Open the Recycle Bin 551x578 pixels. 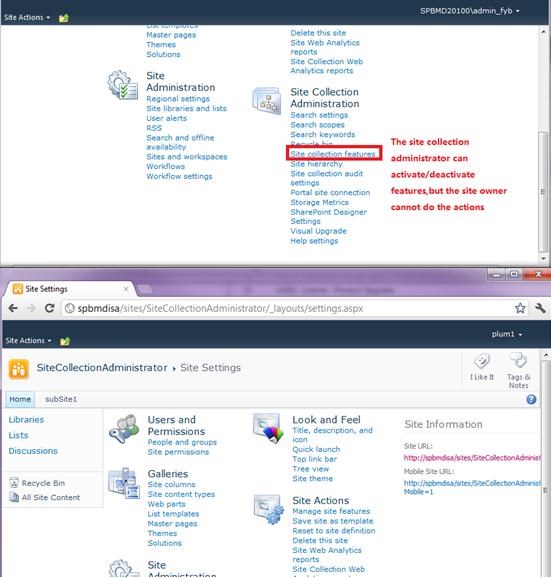click(x=37, y=483)
